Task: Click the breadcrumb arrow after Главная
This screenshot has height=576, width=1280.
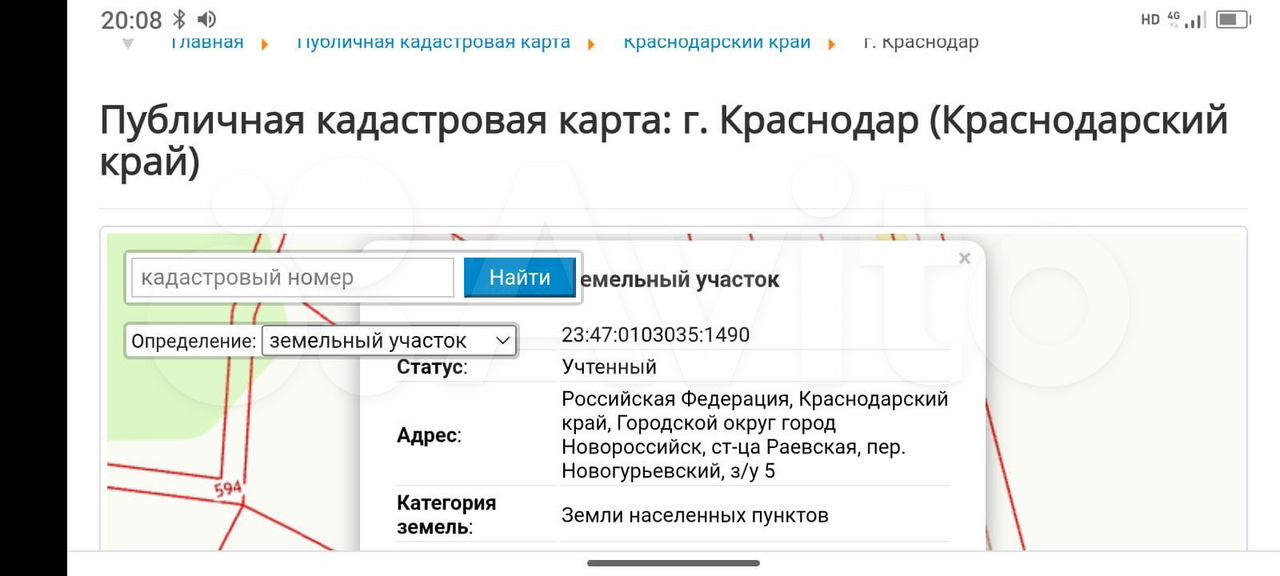Action: (265, 44)
